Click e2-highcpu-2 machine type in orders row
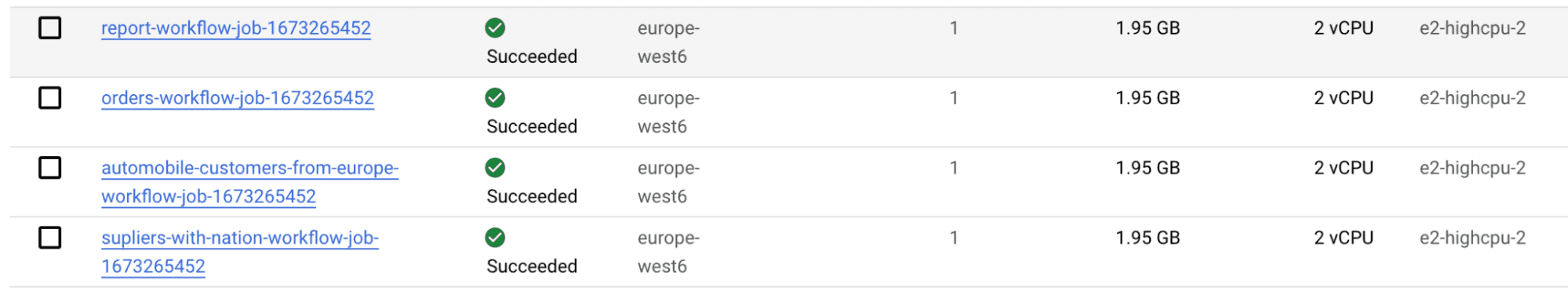This screenshot has width=1568, height=291. click(x=1472, y=98)
